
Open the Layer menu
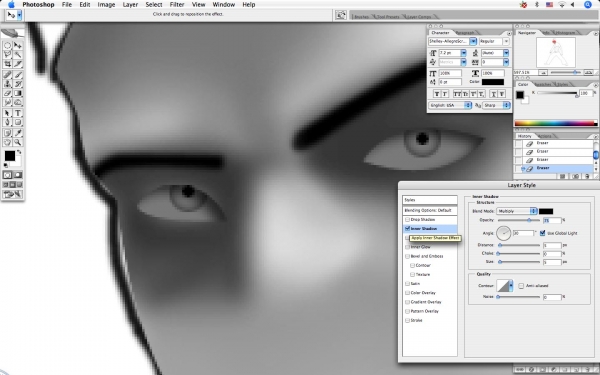(130, 5)
